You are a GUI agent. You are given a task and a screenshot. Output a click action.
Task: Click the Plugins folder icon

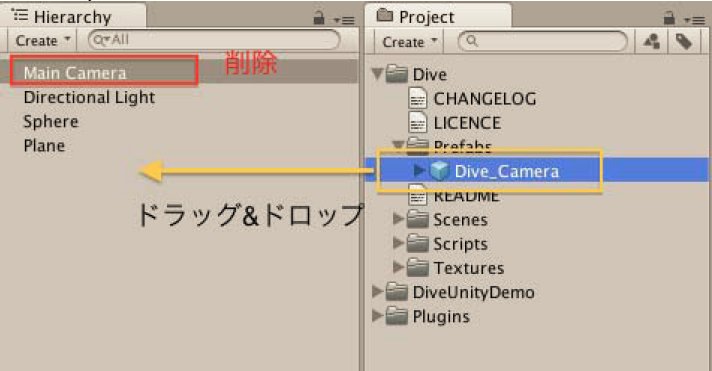pos(396,316)
